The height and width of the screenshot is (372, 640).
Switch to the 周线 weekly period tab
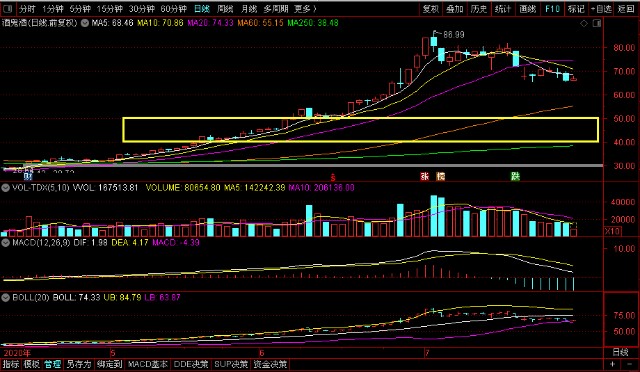pos(225,9)
